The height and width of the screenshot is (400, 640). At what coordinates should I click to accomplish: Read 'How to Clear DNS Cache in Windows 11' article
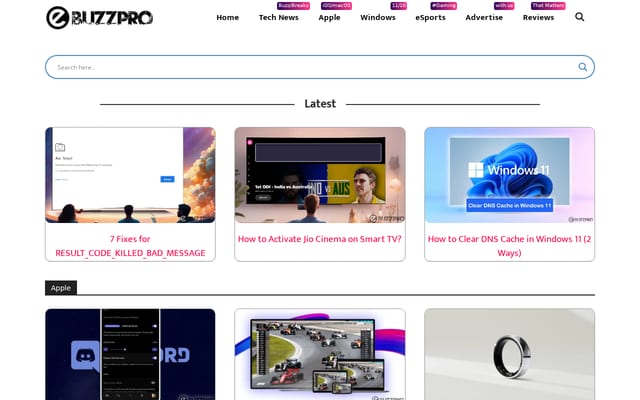[509, 246]
